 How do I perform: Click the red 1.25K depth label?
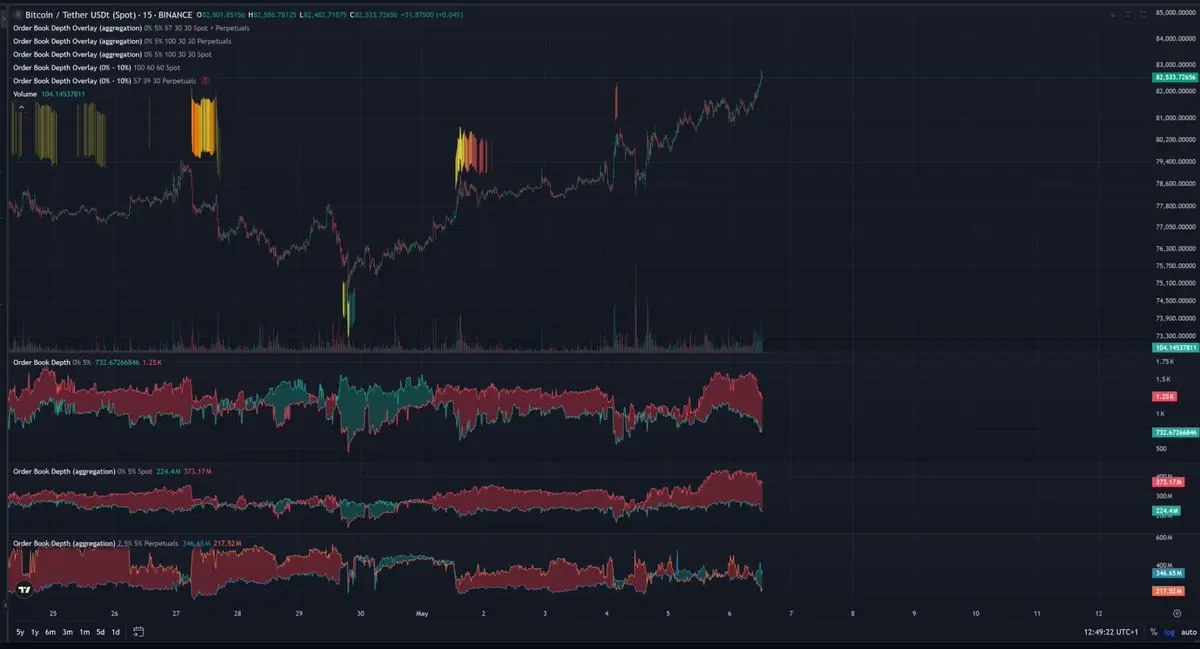(x=1164, y=397)
